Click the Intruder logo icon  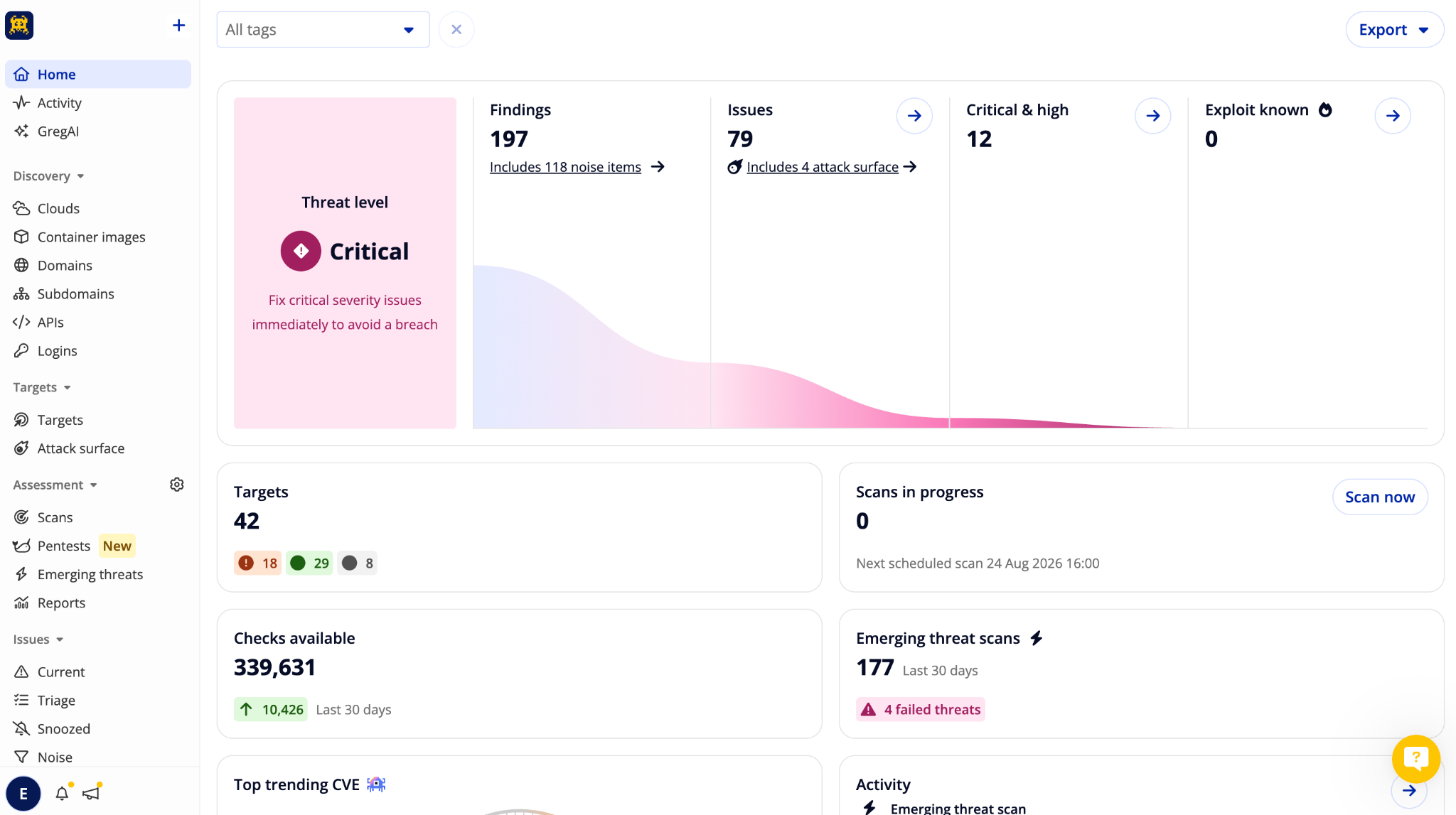pos(19,26)
